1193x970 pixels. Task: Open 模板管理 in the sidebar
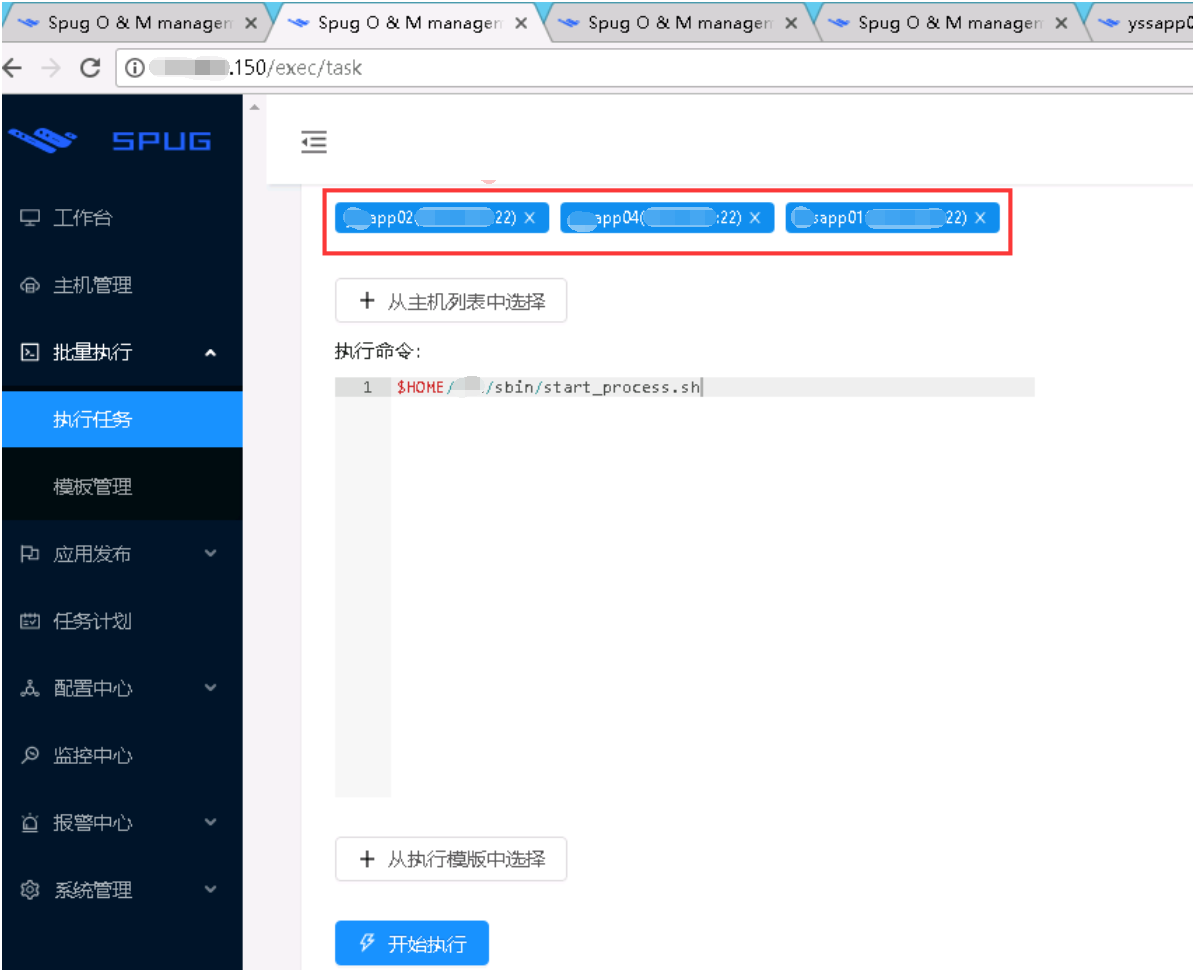coord(122,486)
